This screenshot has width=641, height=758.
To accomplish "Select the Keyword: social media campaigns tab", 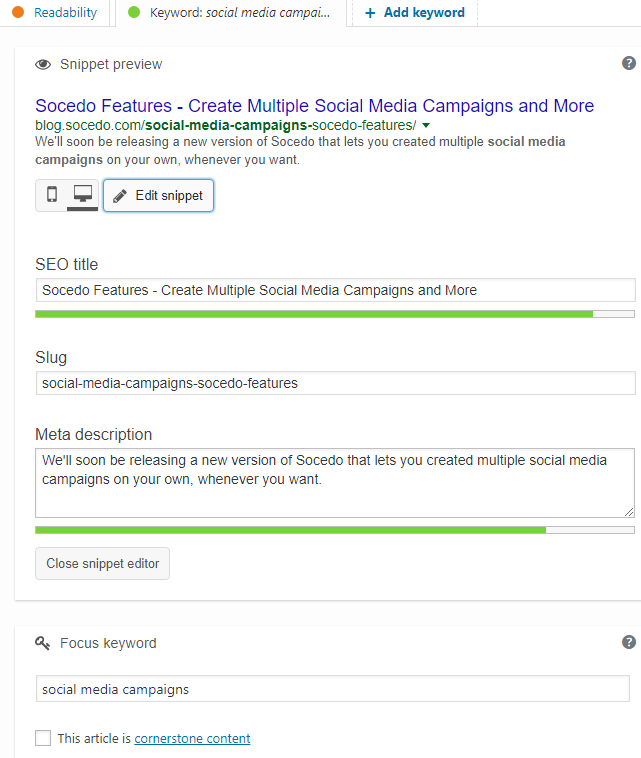I will [x=231, y=13].
